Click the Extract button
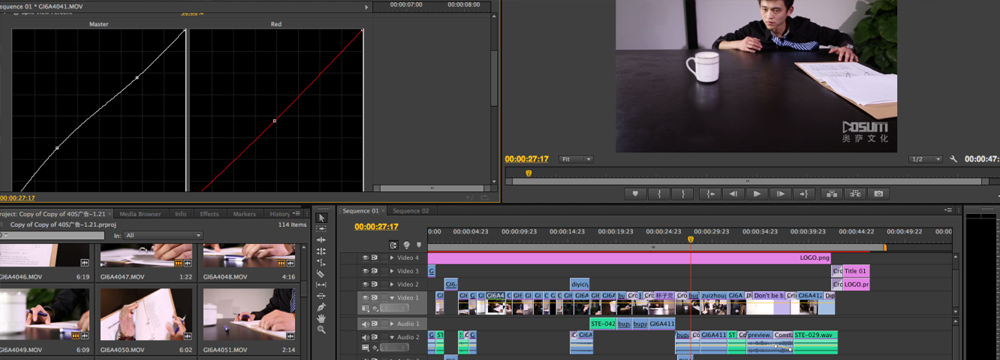 coord(855,193)
